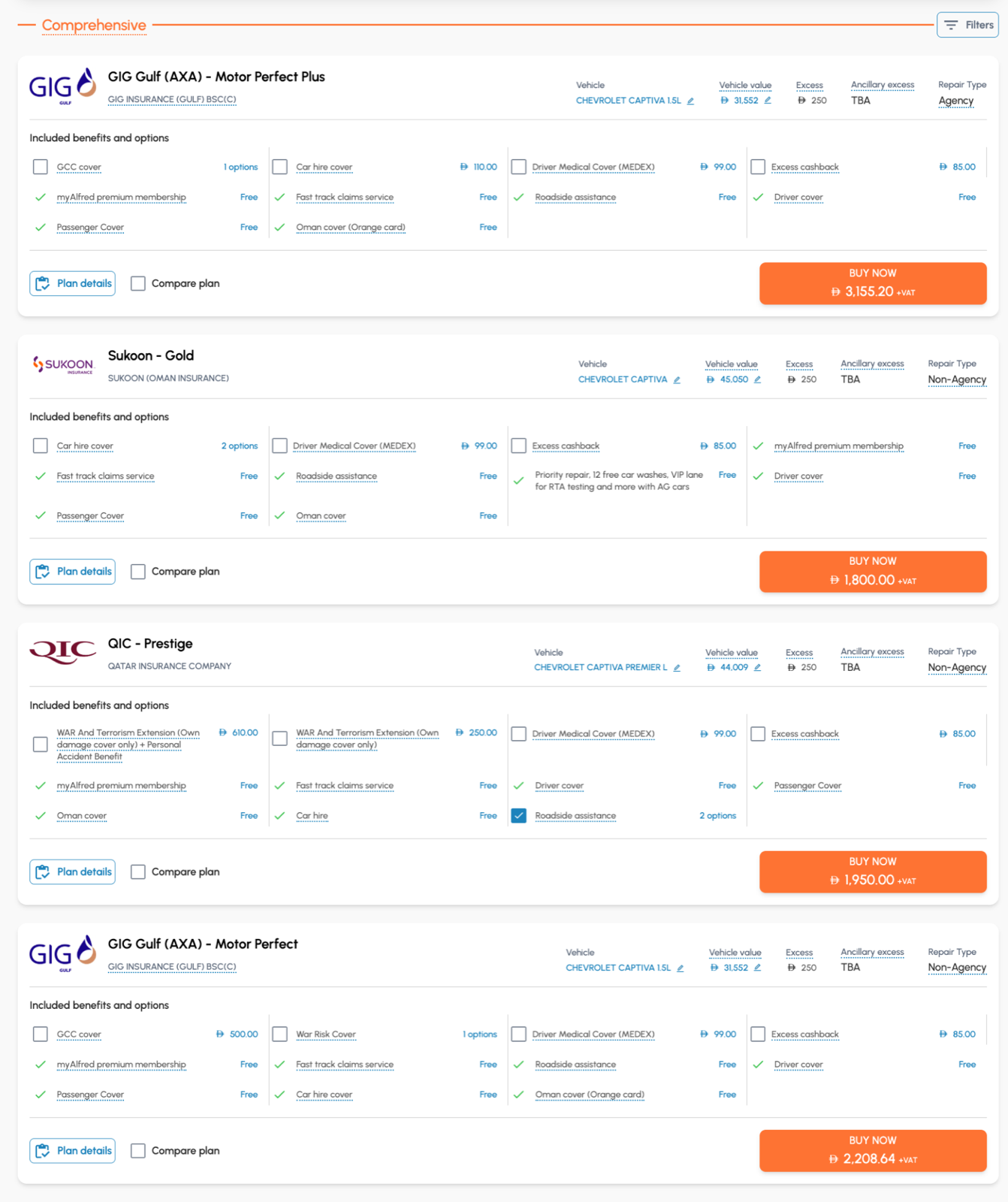Uncheck Roadside assistance in QIC Prestige
The image size is (1008, 1202).
point(519,816)
